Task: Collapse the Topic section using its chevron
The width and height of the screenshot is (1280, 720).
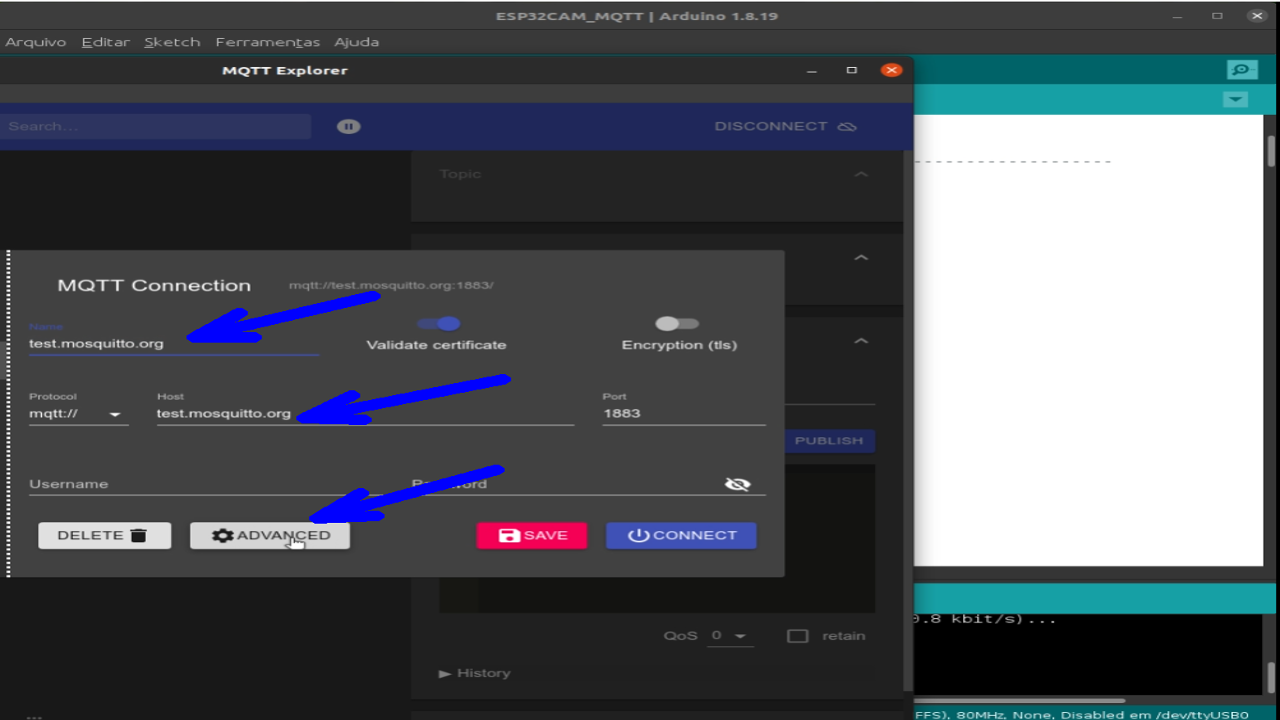Action: (861, 173)
